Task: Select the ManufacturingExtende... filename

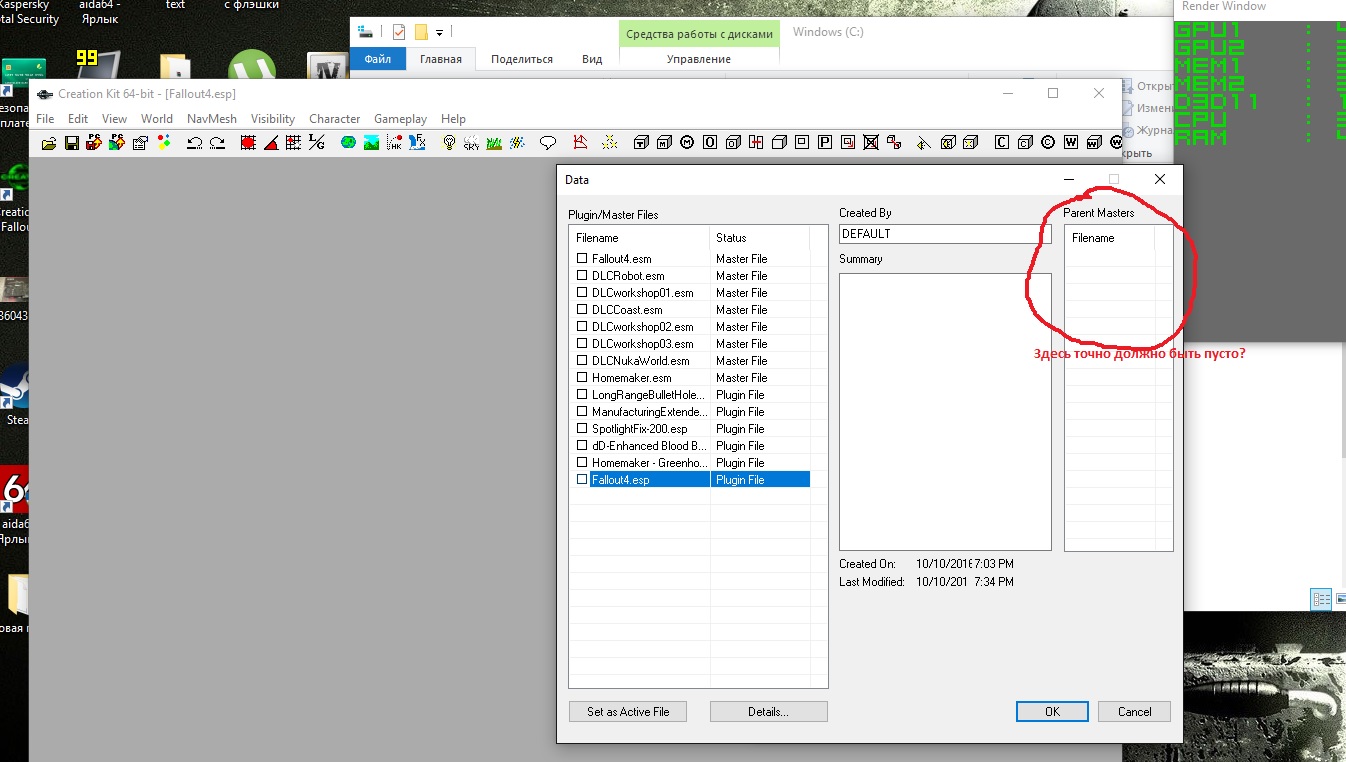Action: pos(649,412)
